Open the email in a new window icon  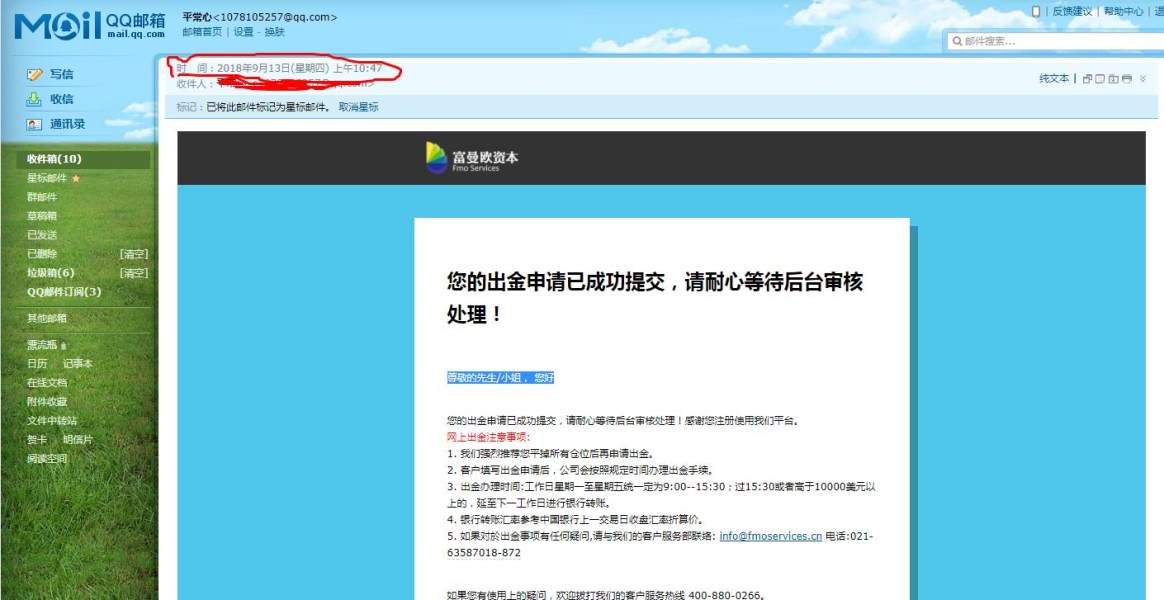(1087, 79)
